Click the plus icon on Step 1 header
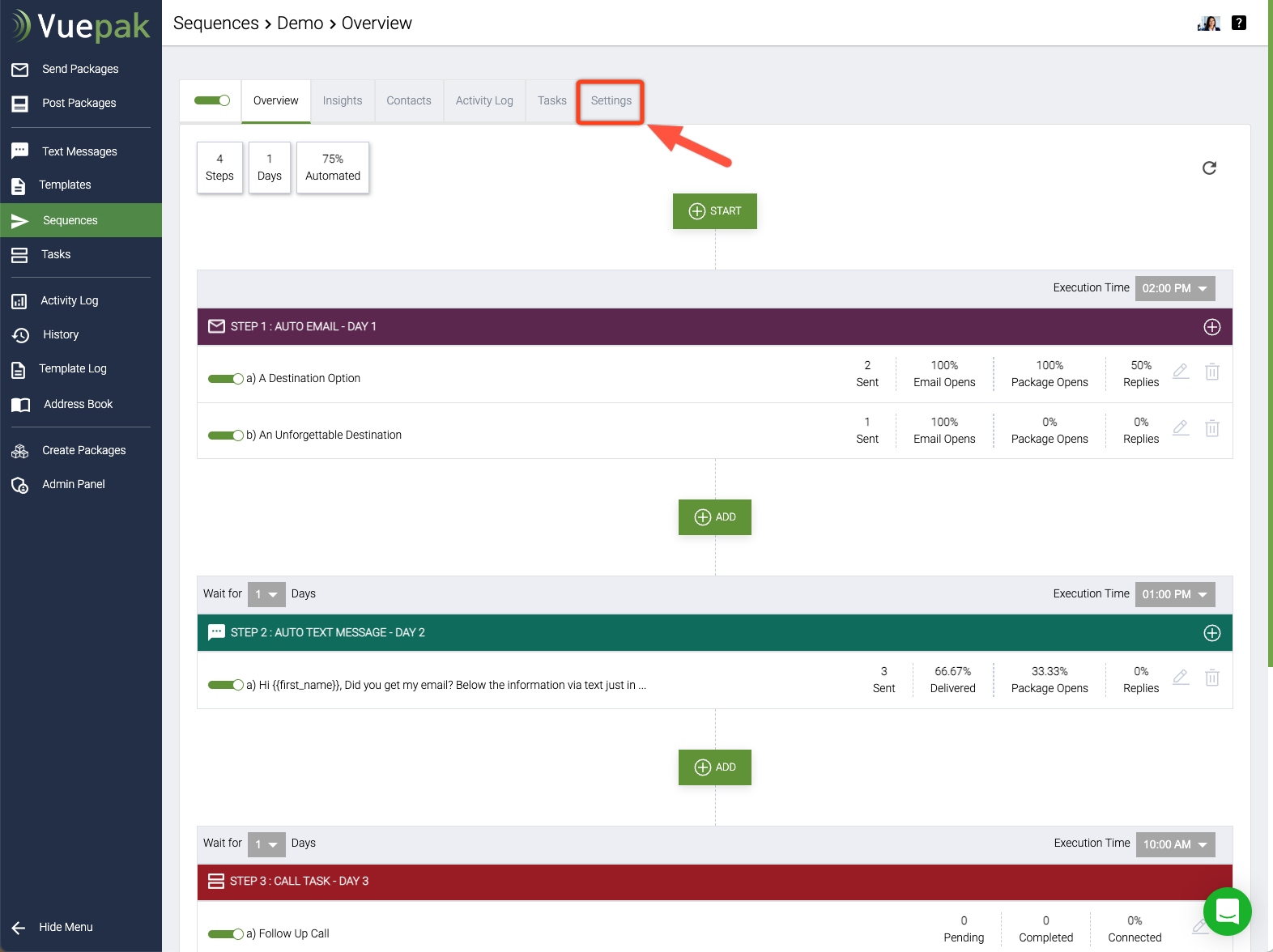This screenshot has height=952, width=1273. pyautogui.click(x=1211, y=327)
